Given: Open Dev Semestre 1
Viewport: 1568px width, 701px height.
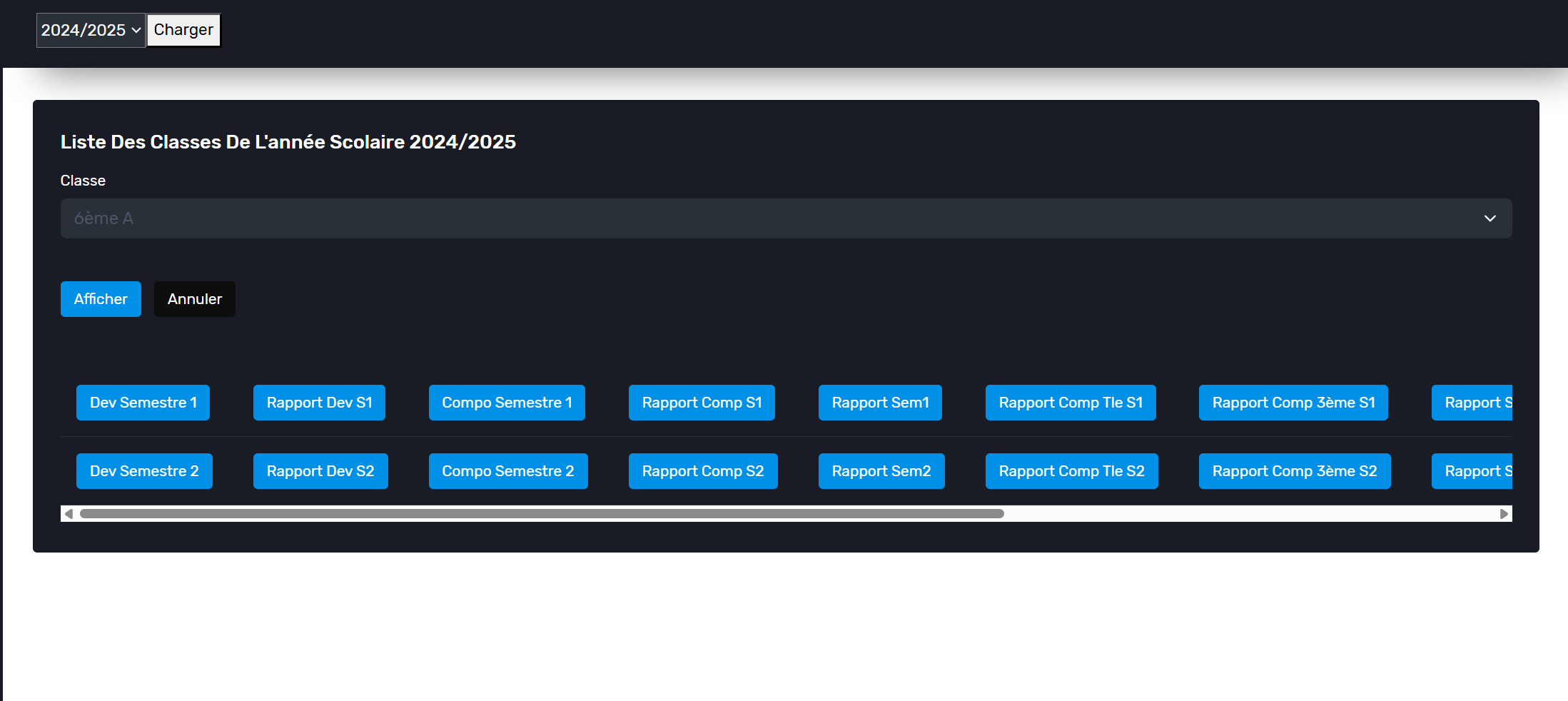Looking at the screenshot, I should pyautogui.click(x=143, y=403).
